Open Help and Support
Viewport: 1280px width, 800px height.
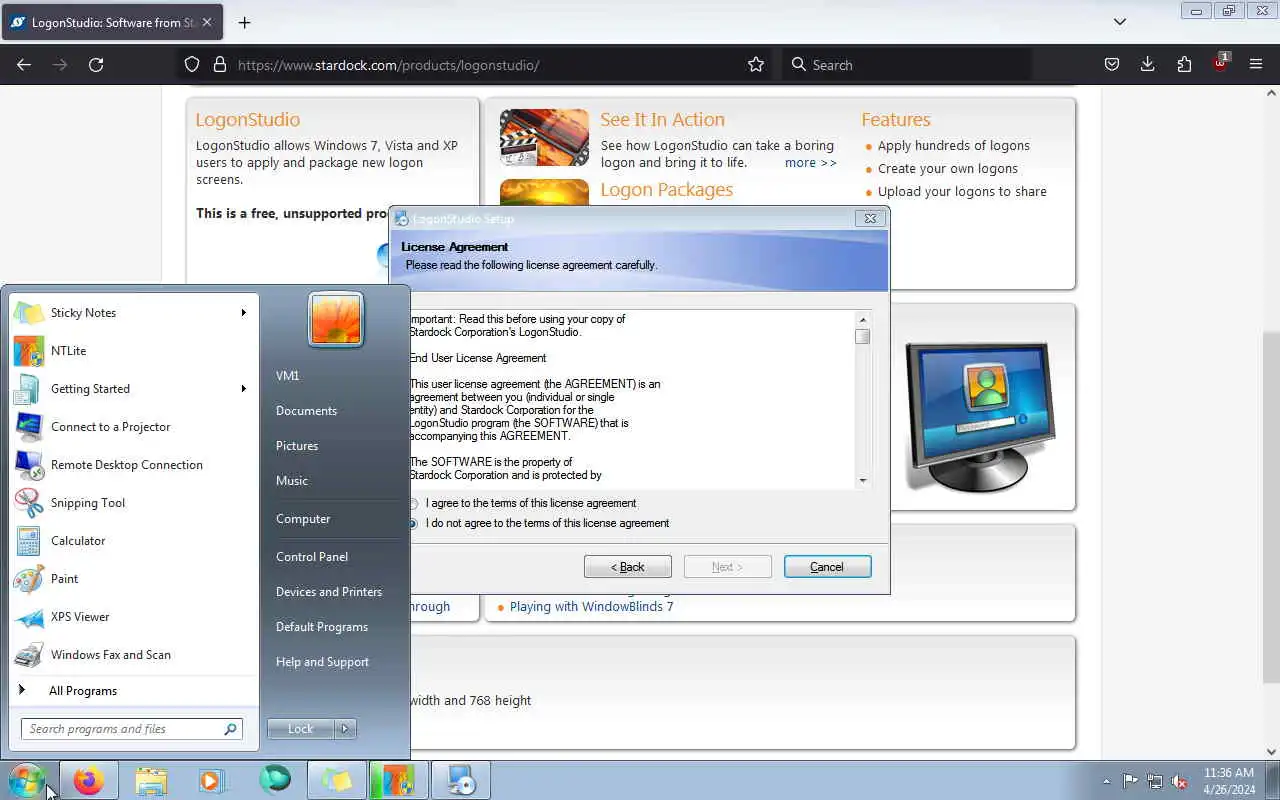(x=322, y=662)
